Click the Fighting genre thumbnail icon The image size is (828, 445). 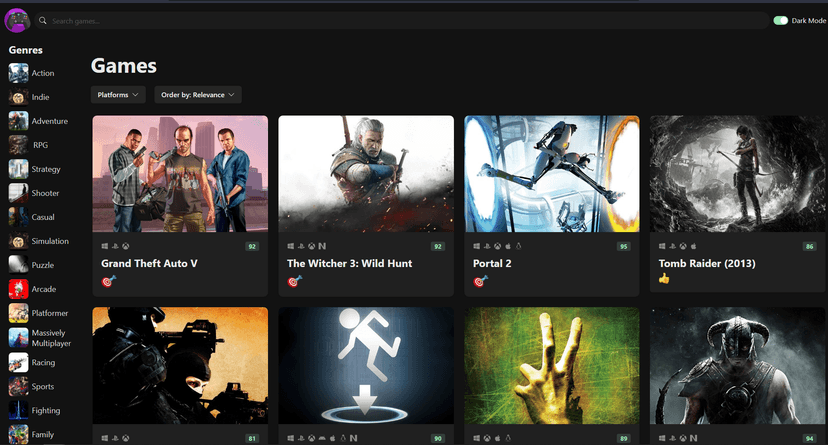pyautogui.click(x=18, y=411)
